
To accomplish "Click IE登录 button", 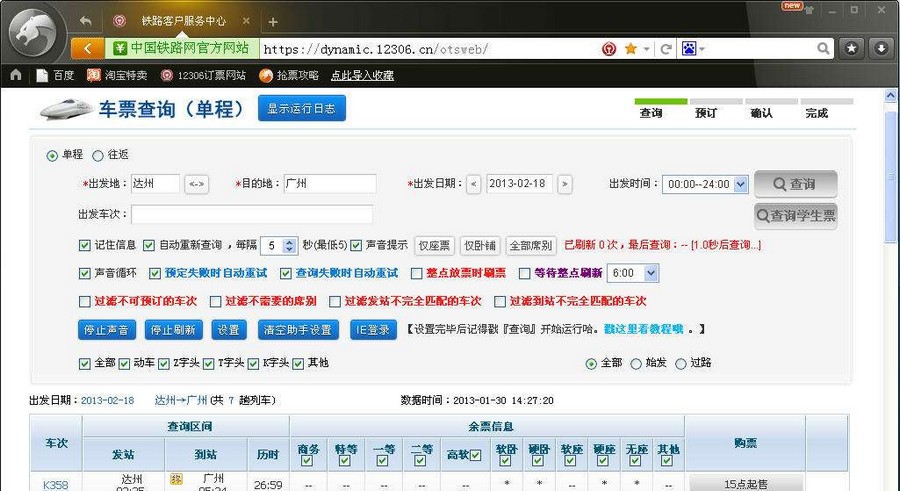I will coord(373,330).
